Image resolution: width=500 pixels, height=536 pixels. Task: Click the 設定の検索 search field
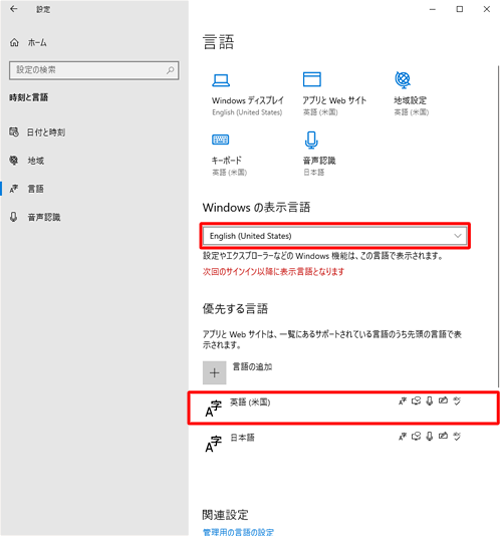pos(94,70)
